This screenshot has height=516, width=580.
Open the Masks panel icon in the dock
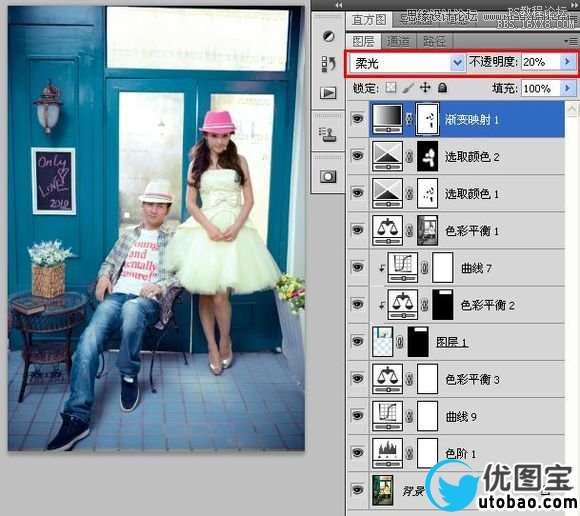328,176
